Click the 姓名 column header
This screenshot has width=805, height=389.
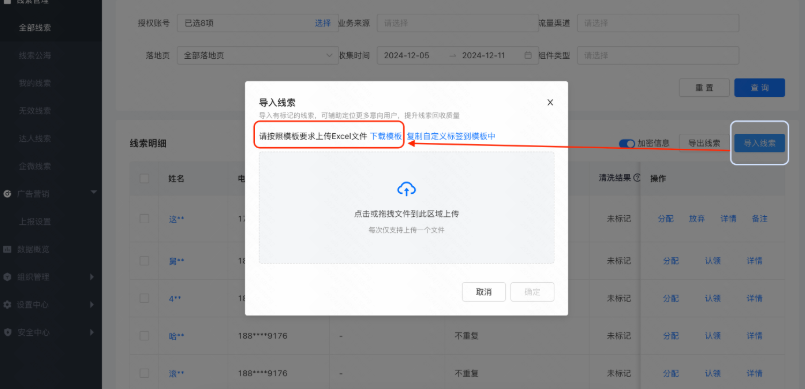click(176, 179)
